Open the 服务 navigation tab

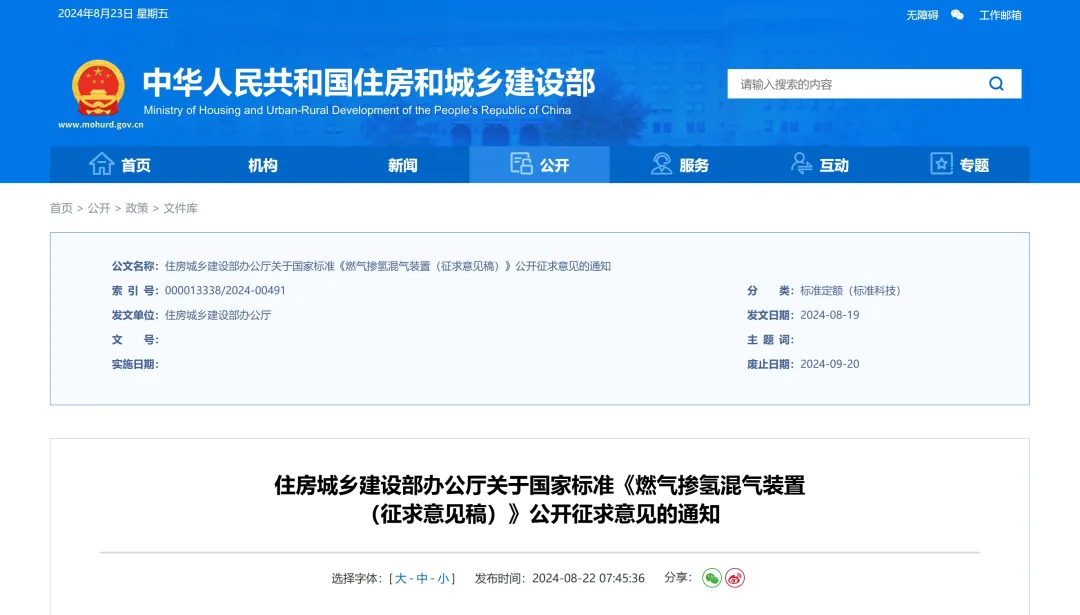680,165
